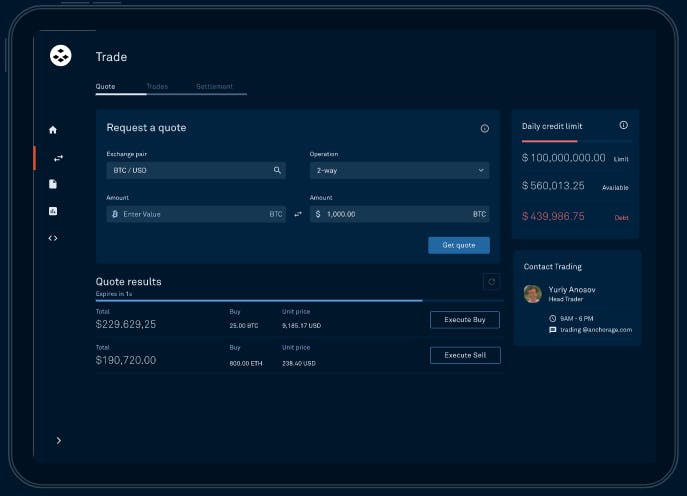The image size is (687, 496).
Task: Click the dollar amount 1,000.00 field
Action: pyautogui.click(x=400, y=214)
